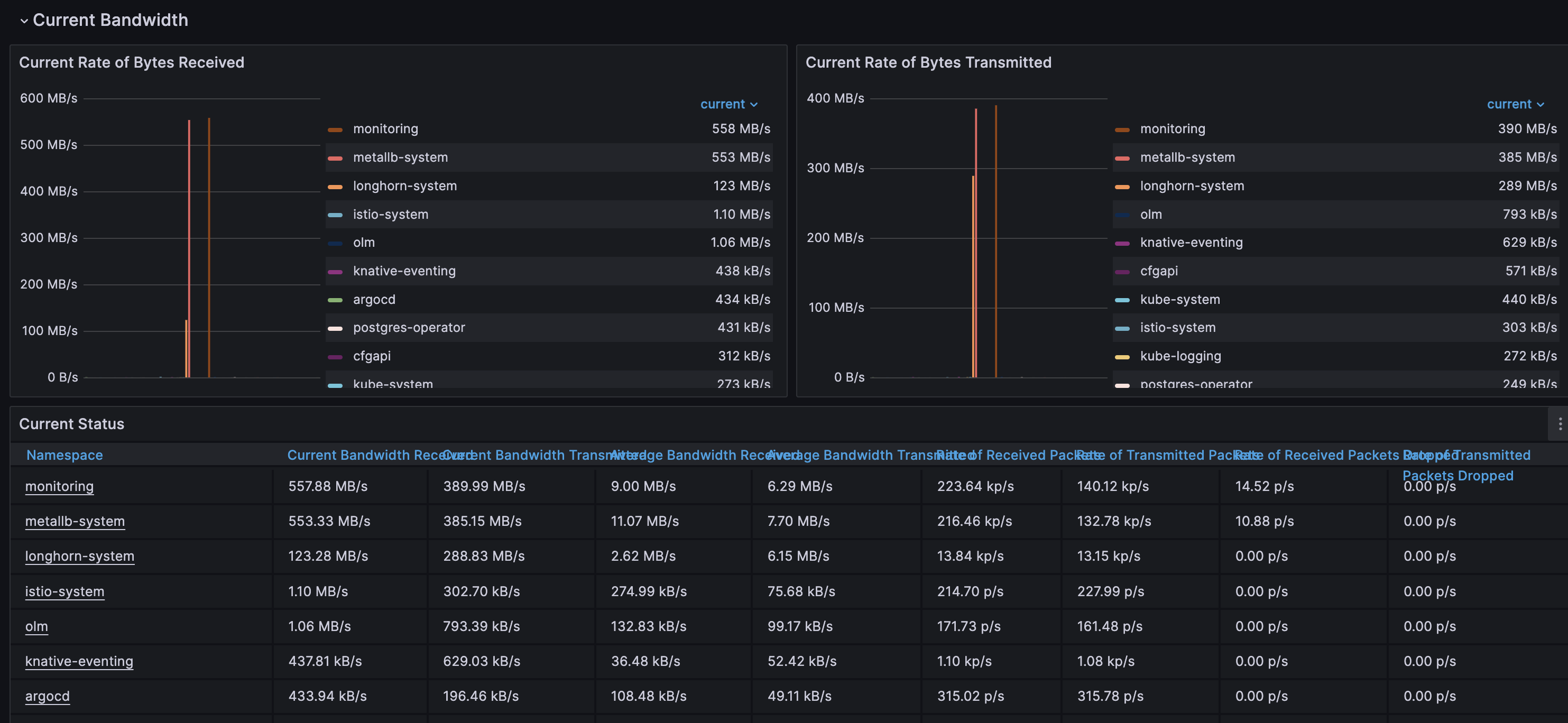Open the monitoring namespace link in the table

click(x=59, y=486)
